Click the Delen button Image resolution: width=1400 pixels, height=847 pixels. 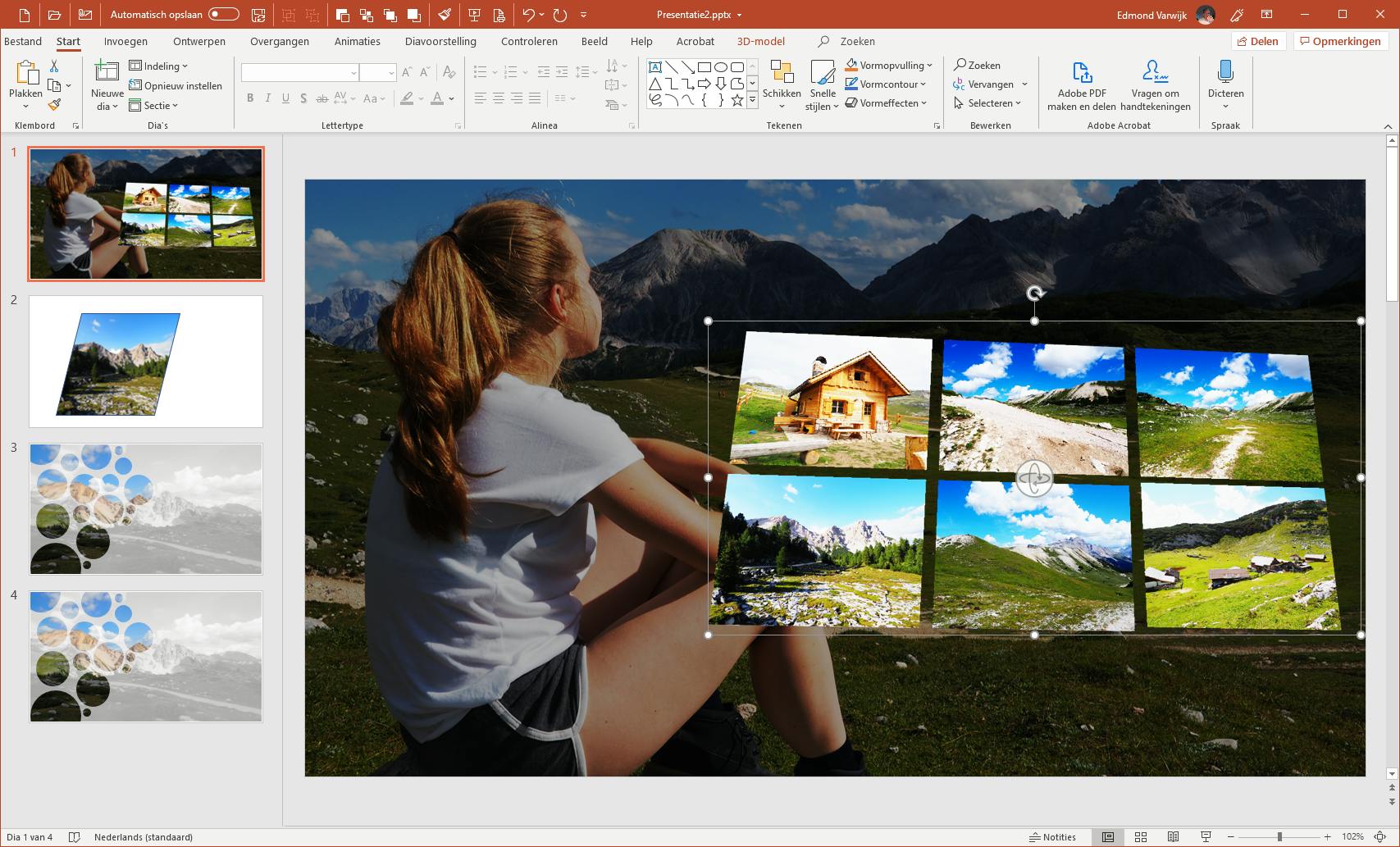[x=1257, y=41]
